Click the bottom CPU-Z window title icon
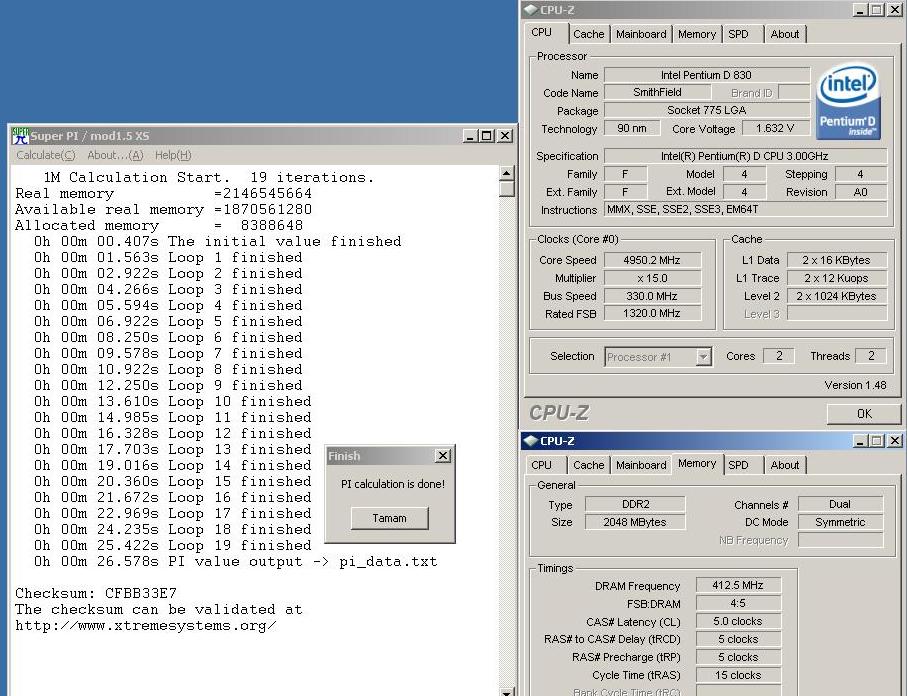 530,441
